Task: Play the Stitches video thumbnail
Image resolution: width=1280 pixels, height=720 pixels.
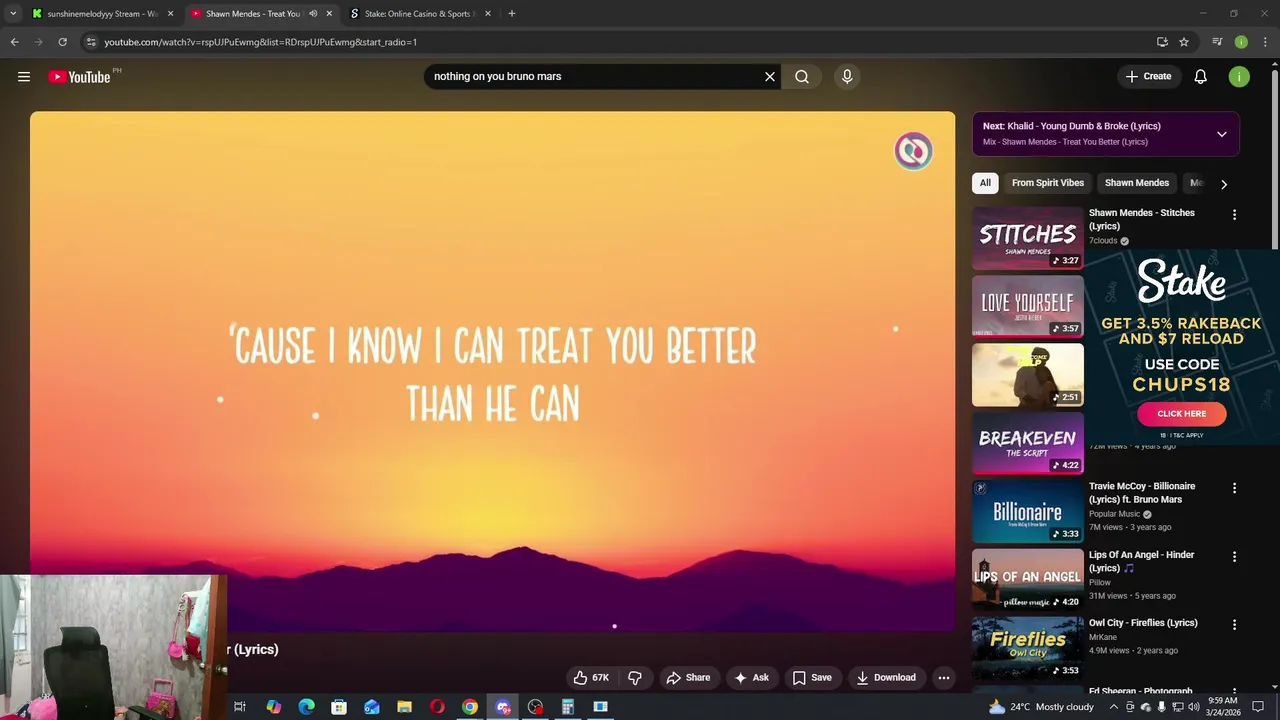Action: [x=1028, y=238]
